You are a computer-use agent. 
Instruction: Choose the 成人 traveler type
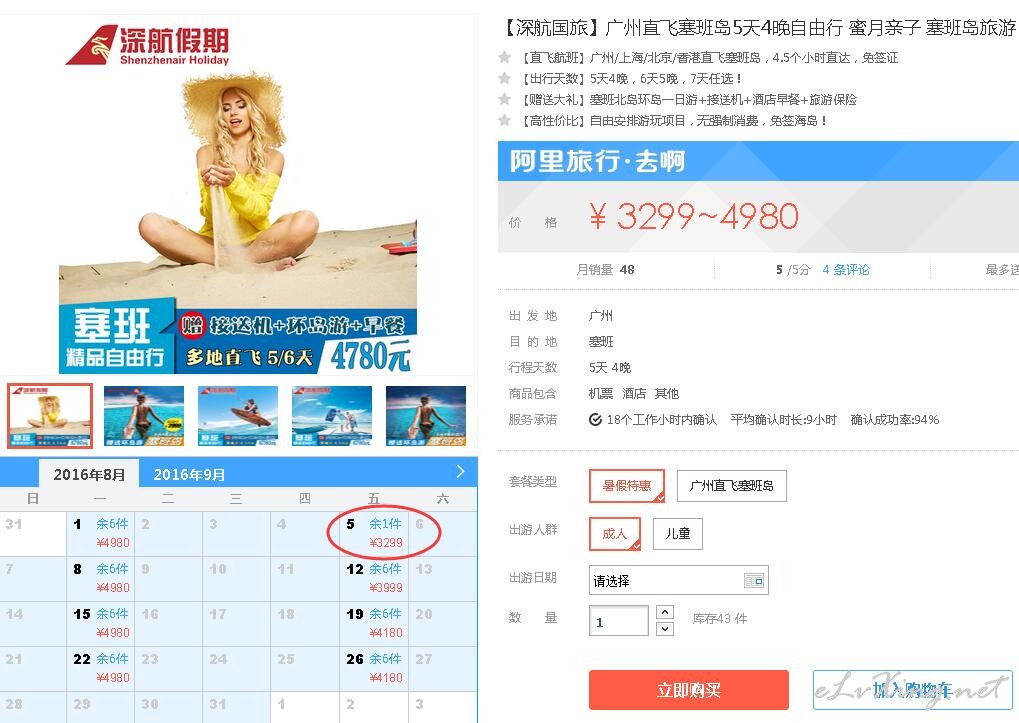tap(615, 533)
